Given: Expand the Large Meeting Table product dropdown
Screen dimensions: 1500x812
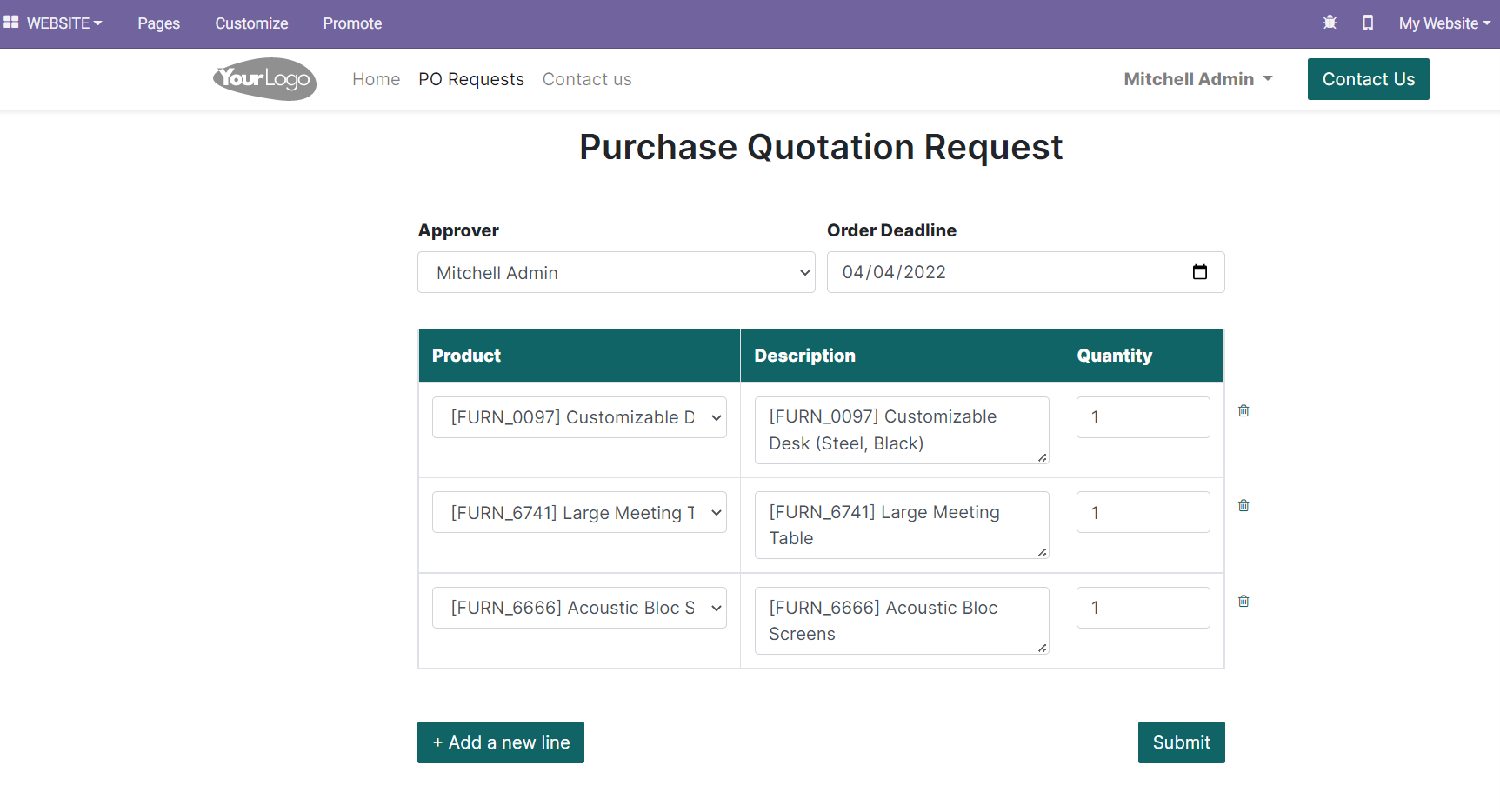Looking at the screenshot, I should (579, 513).
